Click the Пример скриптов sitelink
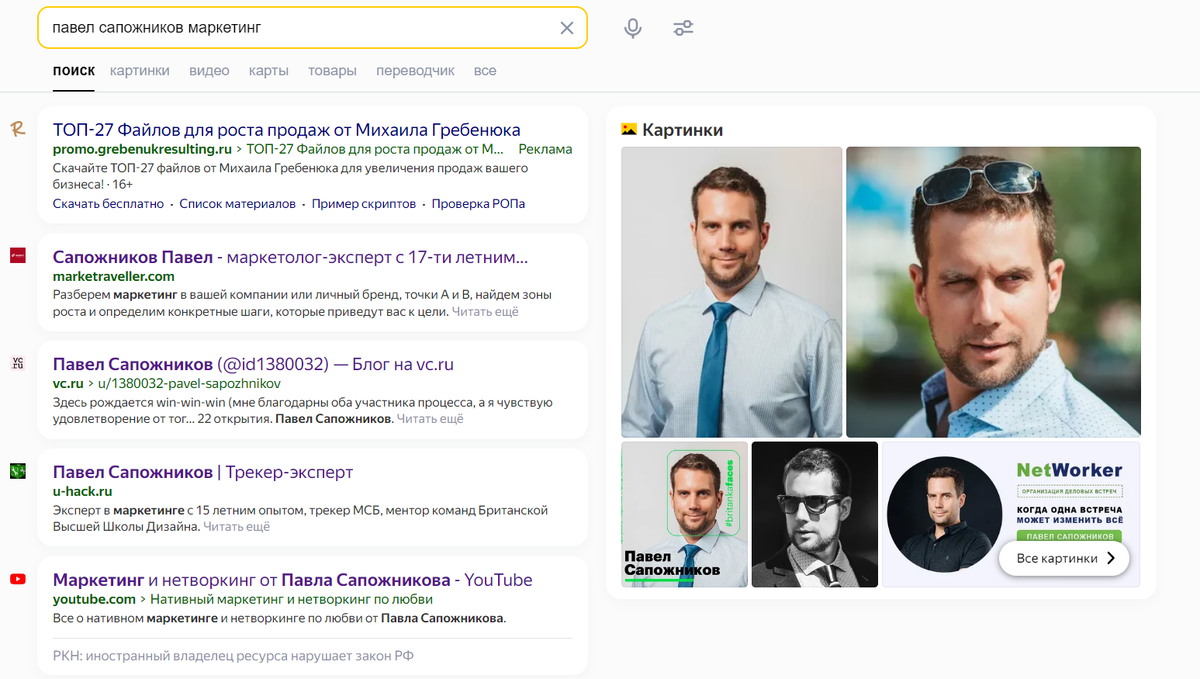 pyautogui.click(x=364, y=203)
